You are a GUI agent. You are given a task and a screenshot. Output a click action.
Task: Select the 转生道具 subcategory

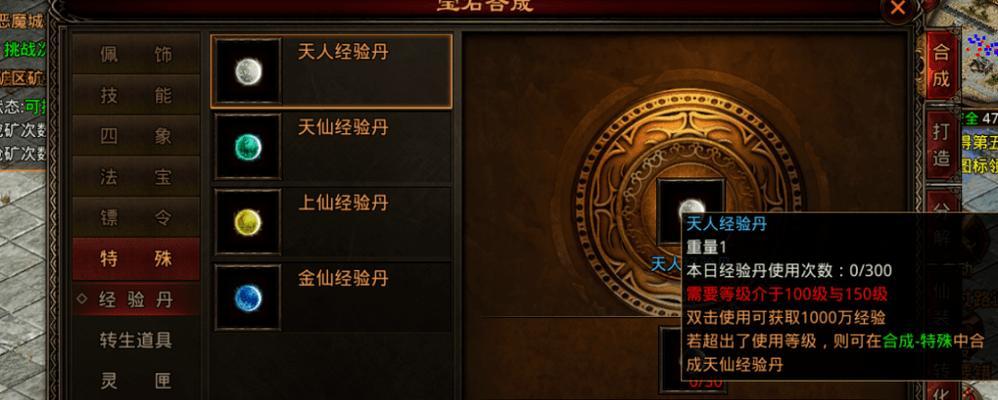point(136,340)
